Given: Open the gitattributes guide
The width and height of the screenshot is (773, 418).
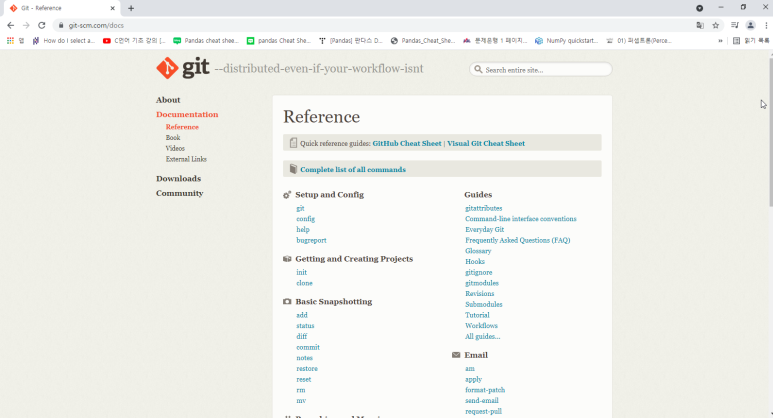Looking at the screenshot, I should coord(484,209).
